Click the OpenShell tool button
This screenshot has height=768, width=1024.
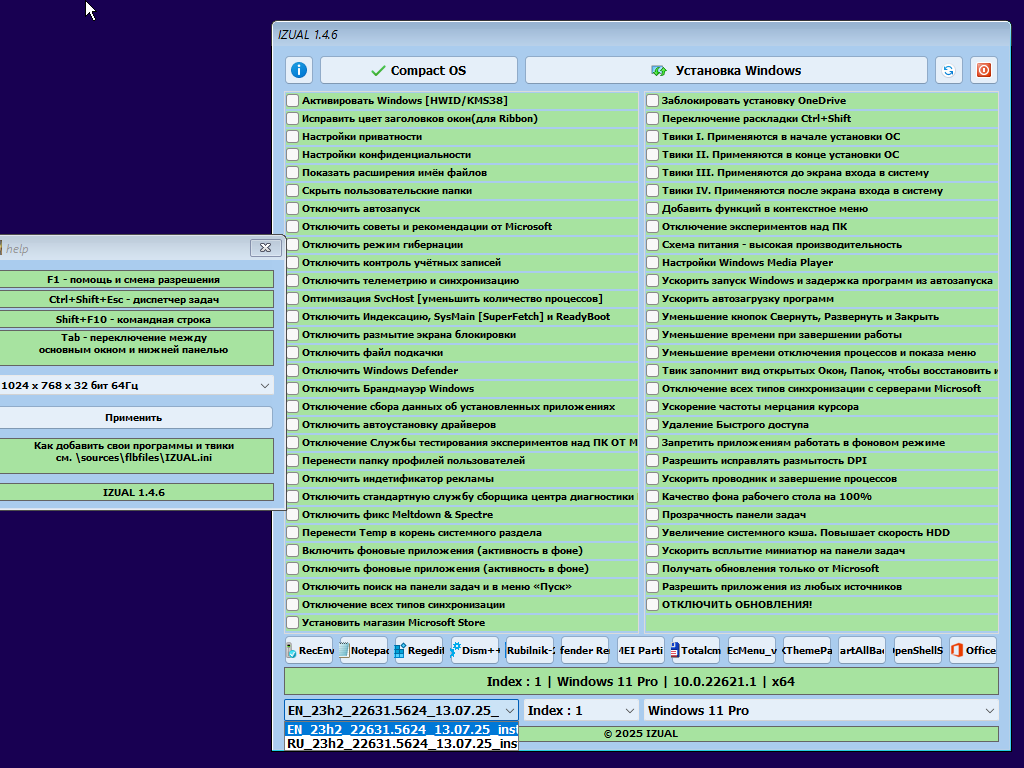tap(918, 650)
